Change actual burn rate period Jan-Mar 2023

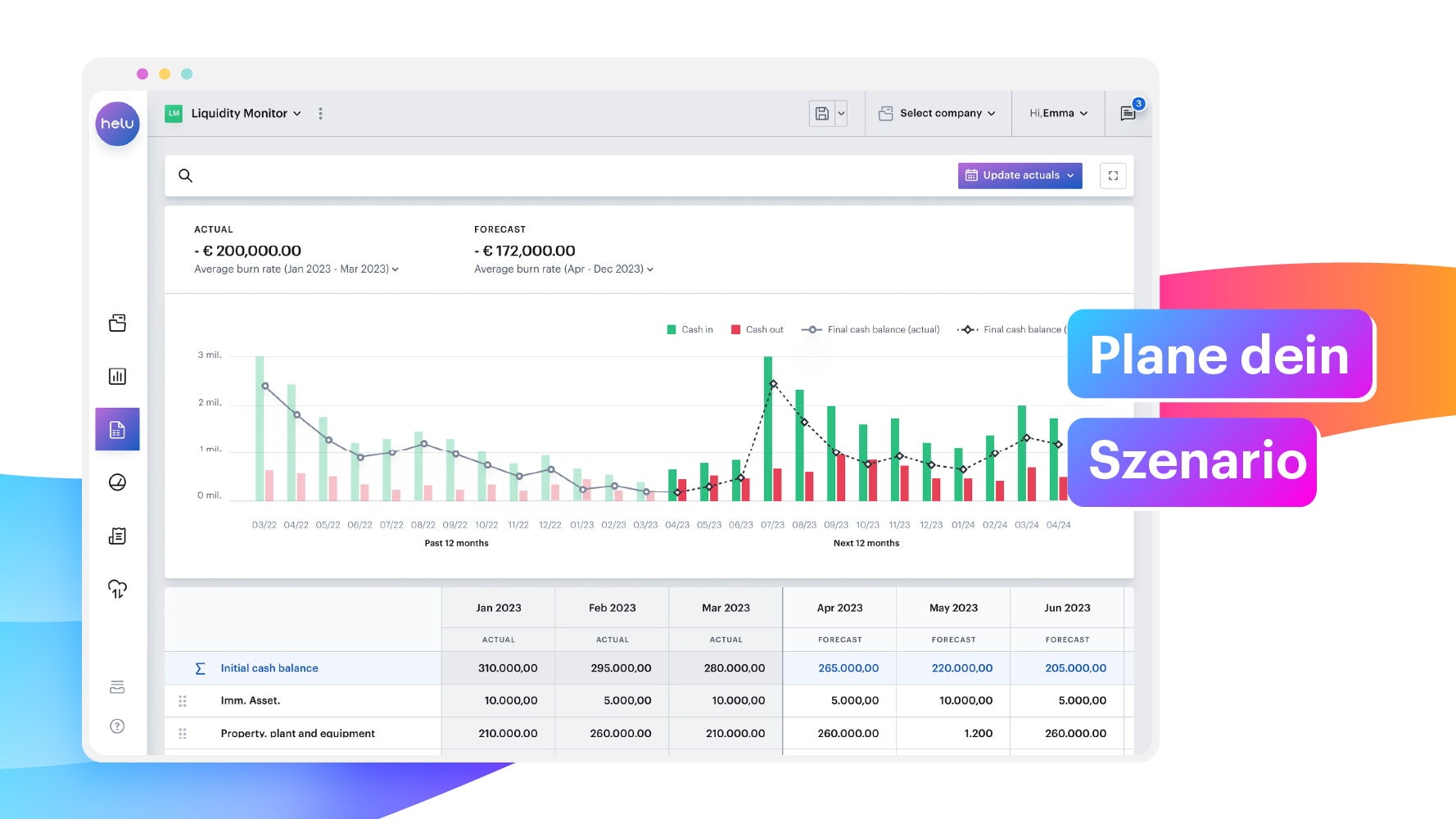tap(296, 269)
